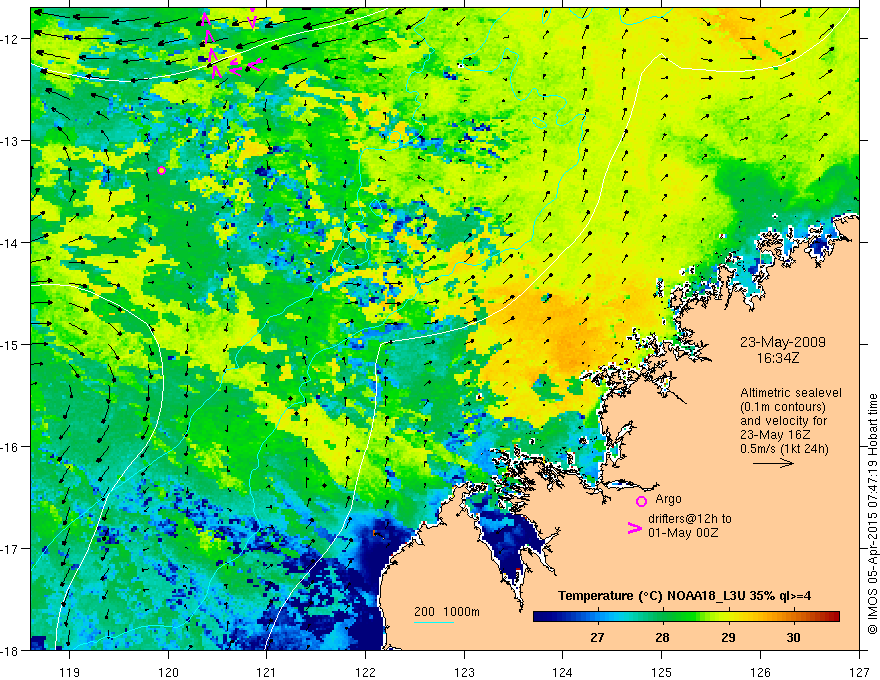
Task: Click the longitude axis label 121
Action: tap(267, 672)
